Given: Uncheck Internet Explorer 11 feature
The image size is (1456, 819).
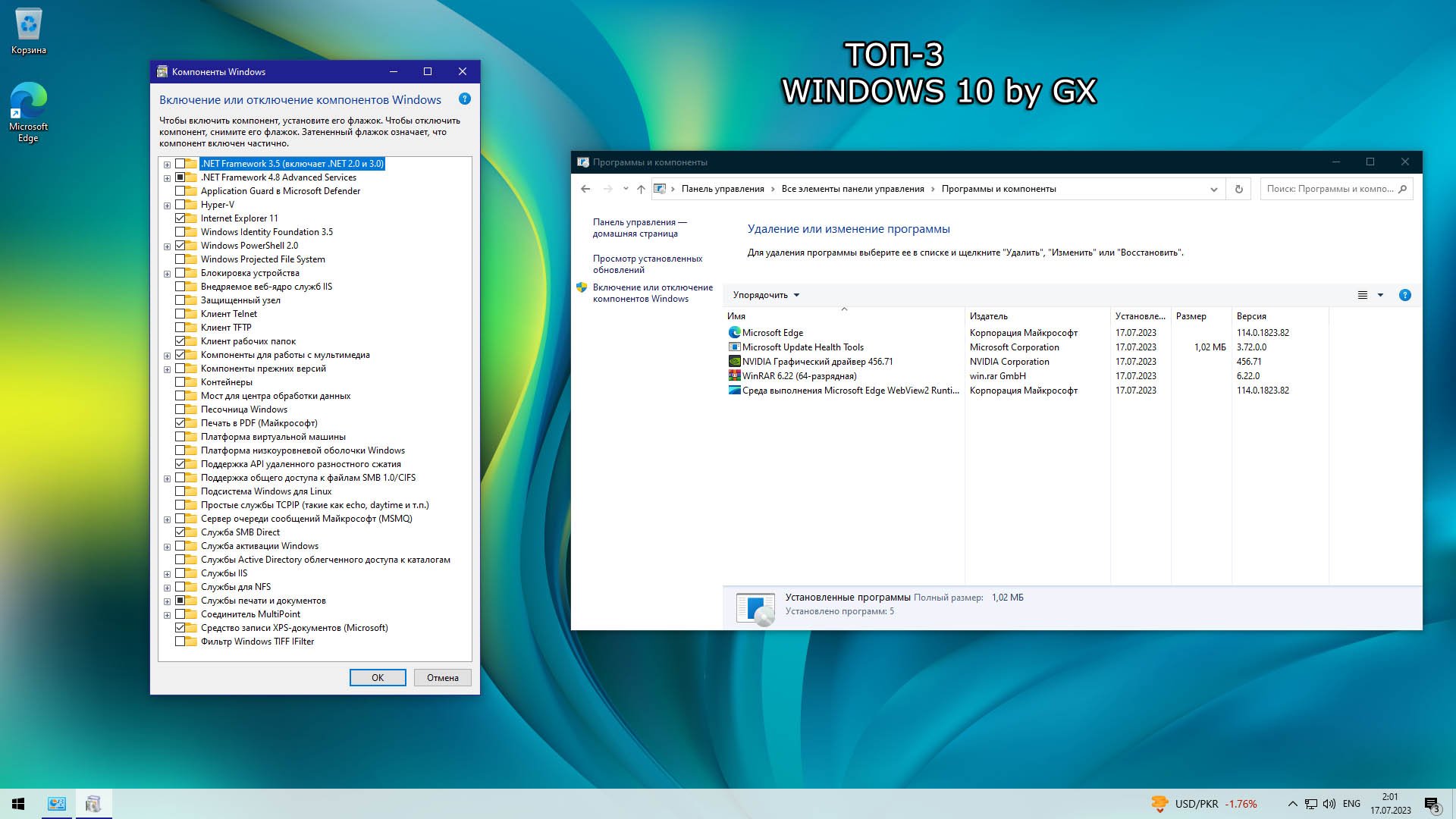Looking at the screenshot, I should [x=180, y=218].
